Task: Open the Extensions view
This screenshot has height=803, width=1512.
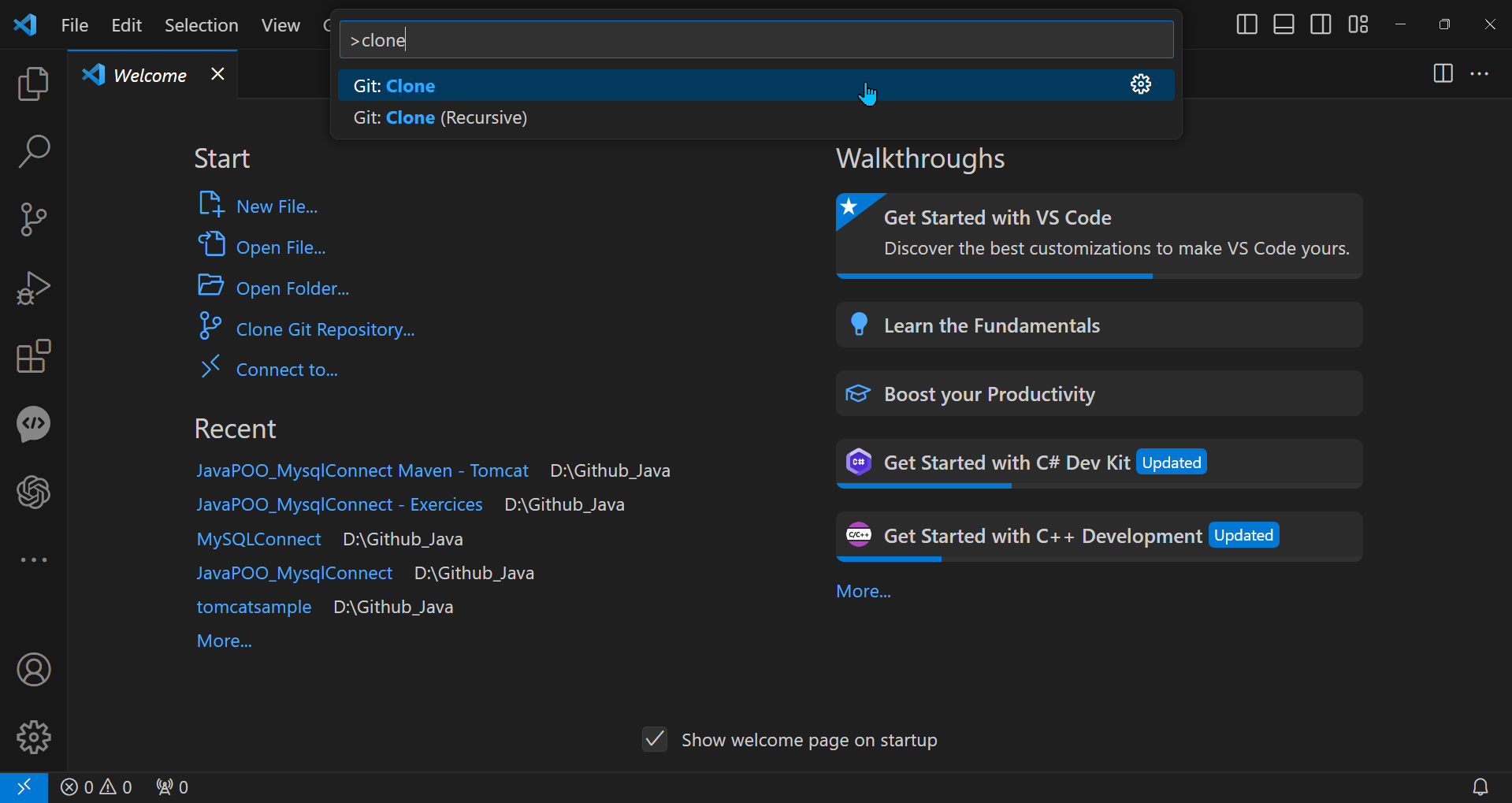Action: [x=33, y=356]
